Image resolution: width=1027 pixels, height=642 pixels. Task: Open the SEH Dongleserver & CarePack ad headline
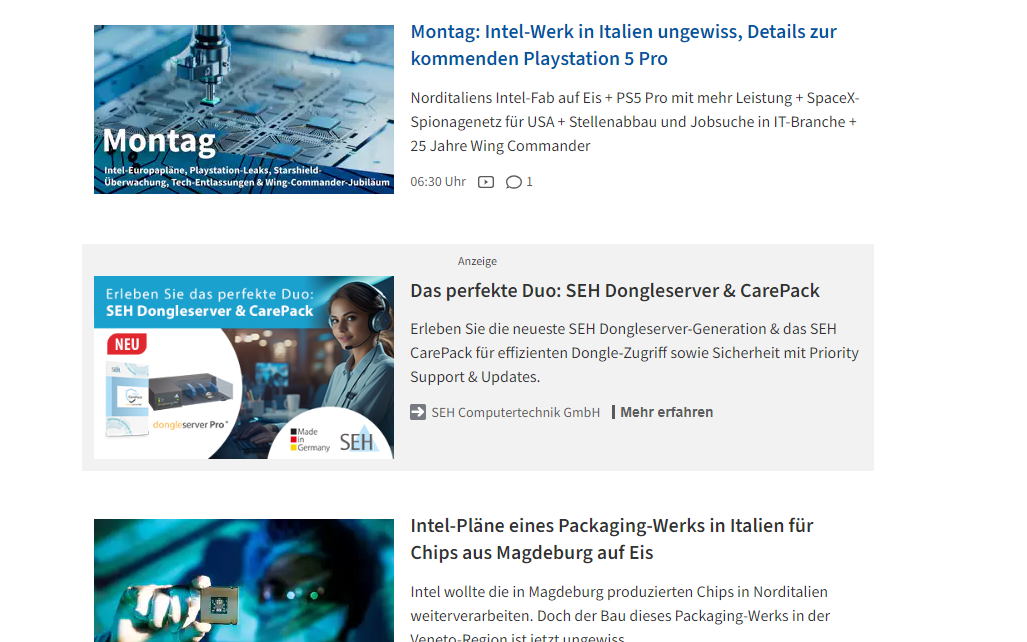tap(614, 291)
